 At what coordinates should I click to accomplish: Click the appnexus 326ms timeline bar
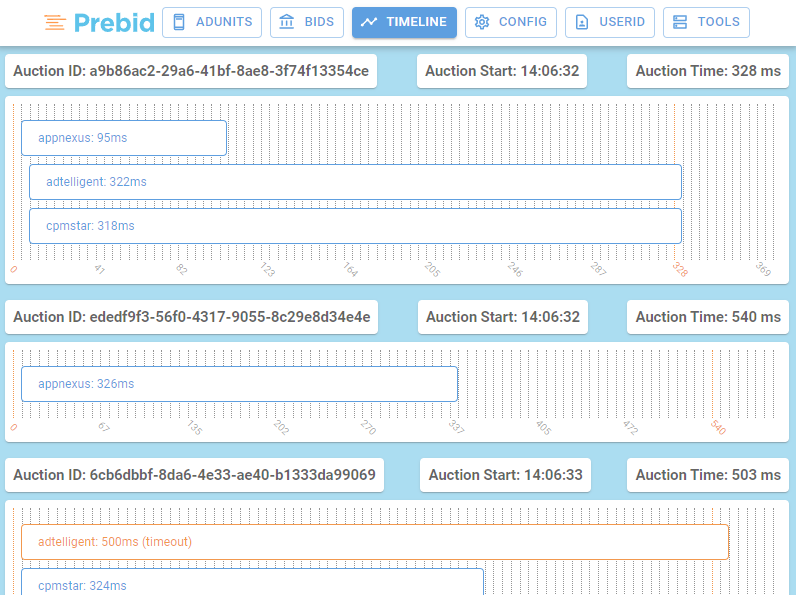(239, 384)
